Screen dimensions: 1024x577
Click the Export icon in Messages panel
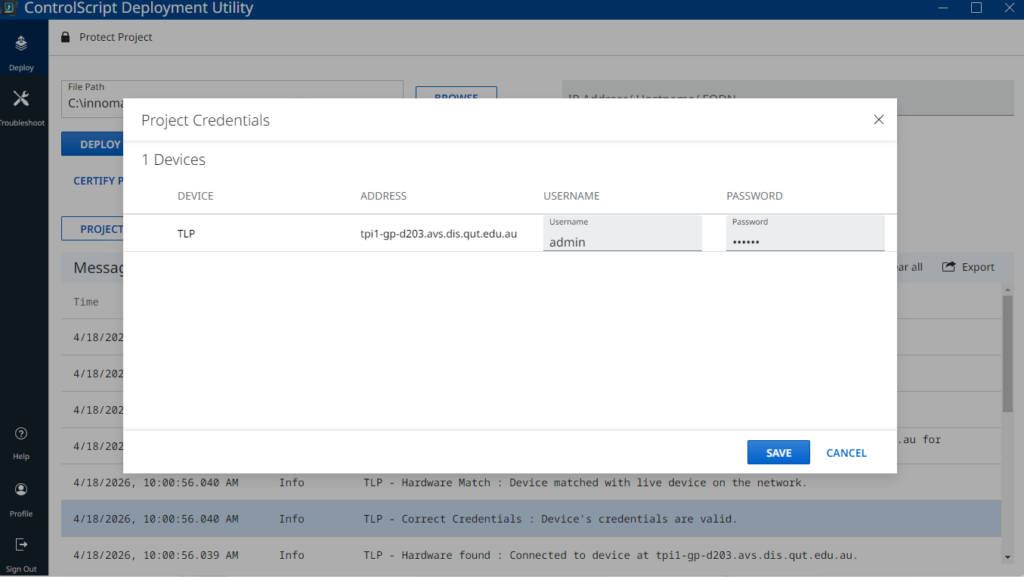click(x=949, y=267)
